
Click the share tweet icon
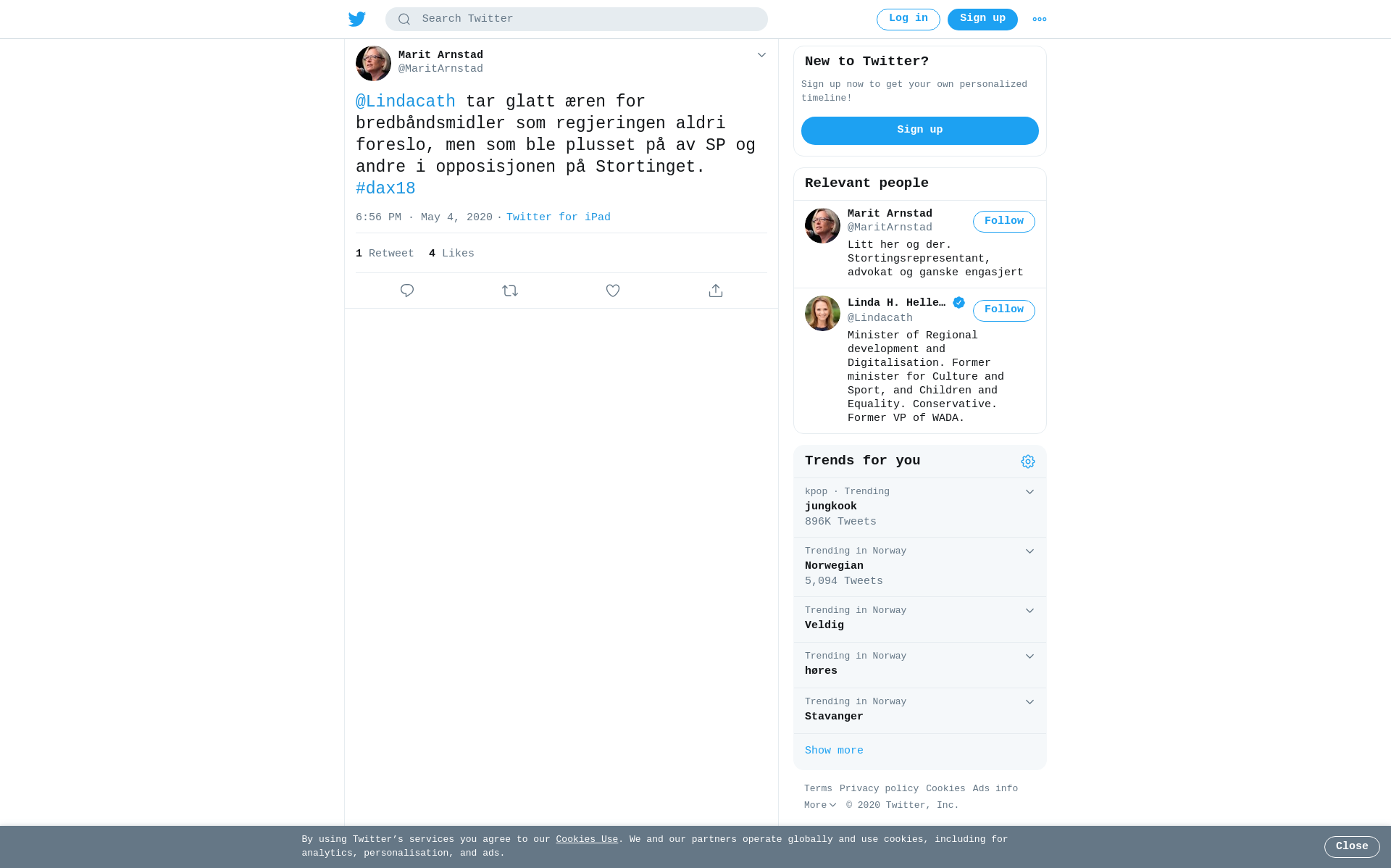click(716, 291)
